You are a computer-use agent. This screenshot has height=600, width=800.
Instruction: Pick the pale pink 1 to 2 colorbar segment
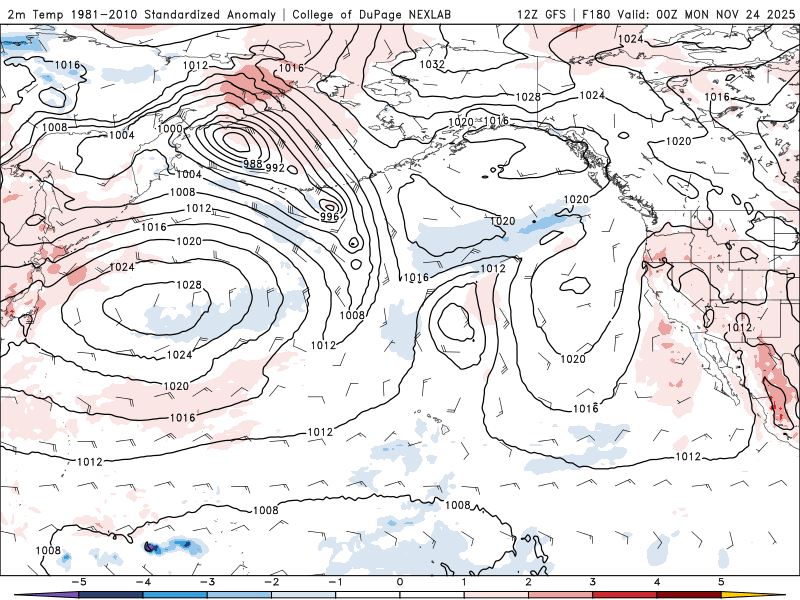pyautogui.click(x=496, y=595)
